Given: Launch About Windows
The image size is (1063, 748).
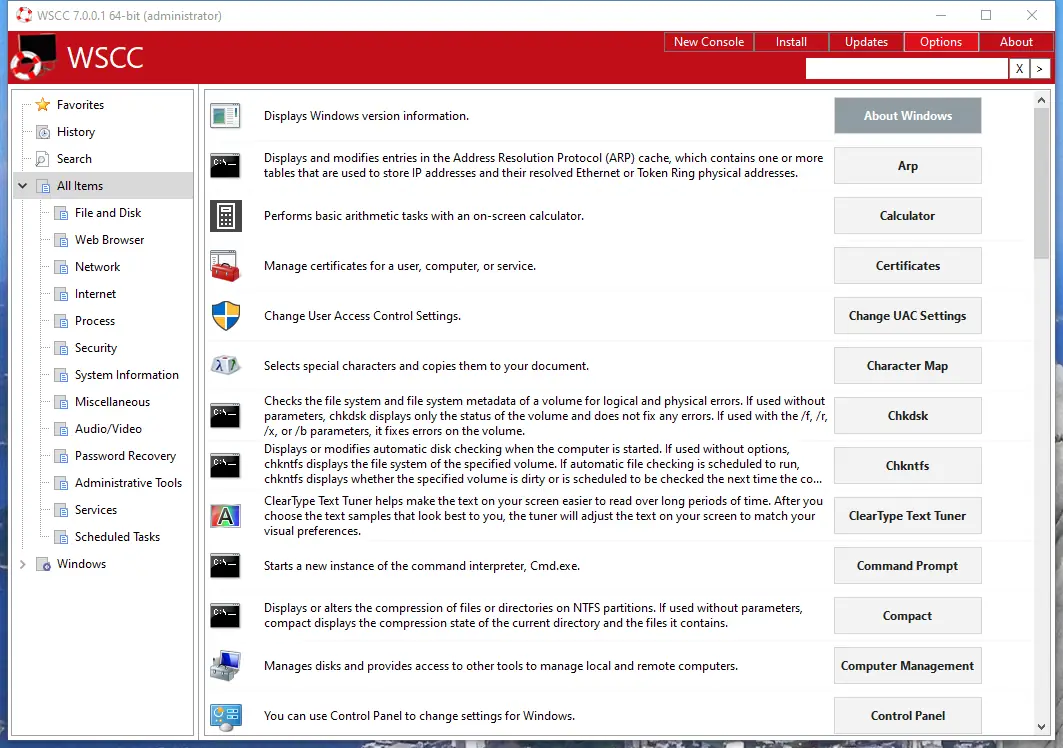Looking at the screenshot, I should [x=908, y=116].
